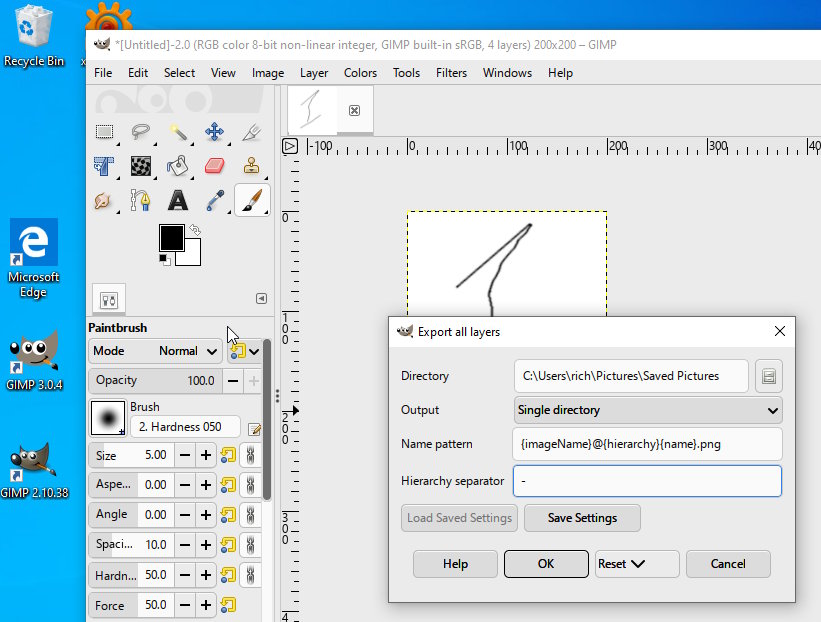This screenshot has height=622, width=821.
Task: Select the Eraser tool
Action: click(x=214, y=166)
